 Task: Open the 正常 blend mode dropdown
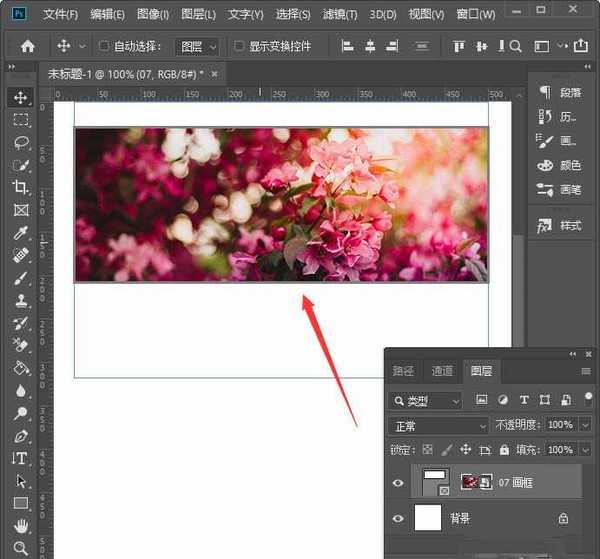click(438, 425)
